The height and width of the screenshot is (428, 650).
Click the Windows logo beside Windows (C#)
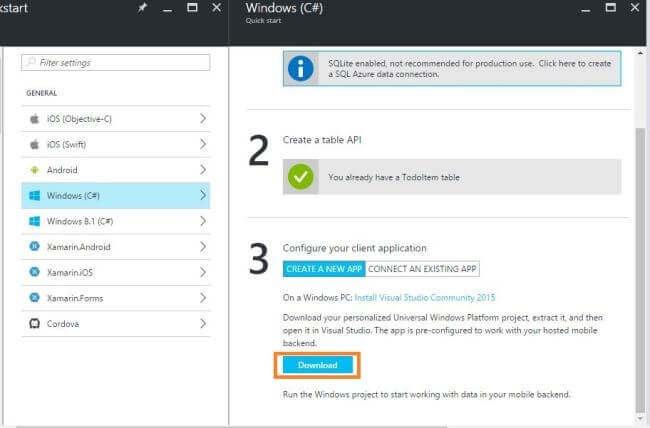pos(34,196)
